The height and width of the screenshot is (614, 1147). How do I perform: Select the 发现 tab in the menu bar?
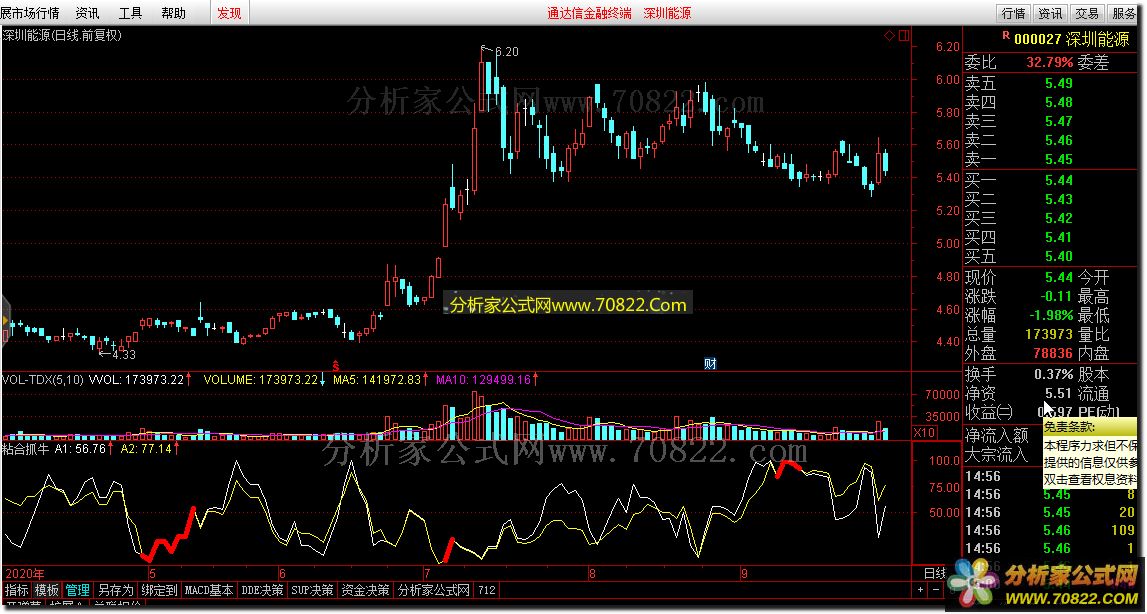point(229,13)
